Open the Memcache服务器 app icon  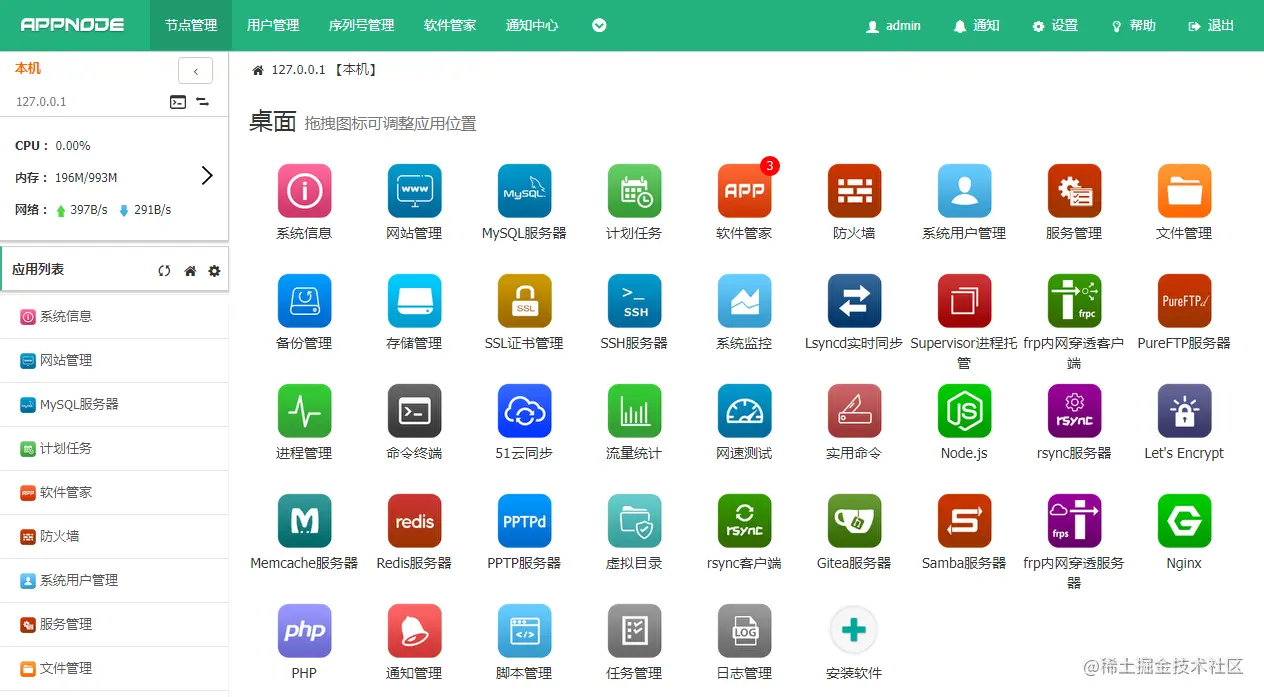(x=304, y=521)
